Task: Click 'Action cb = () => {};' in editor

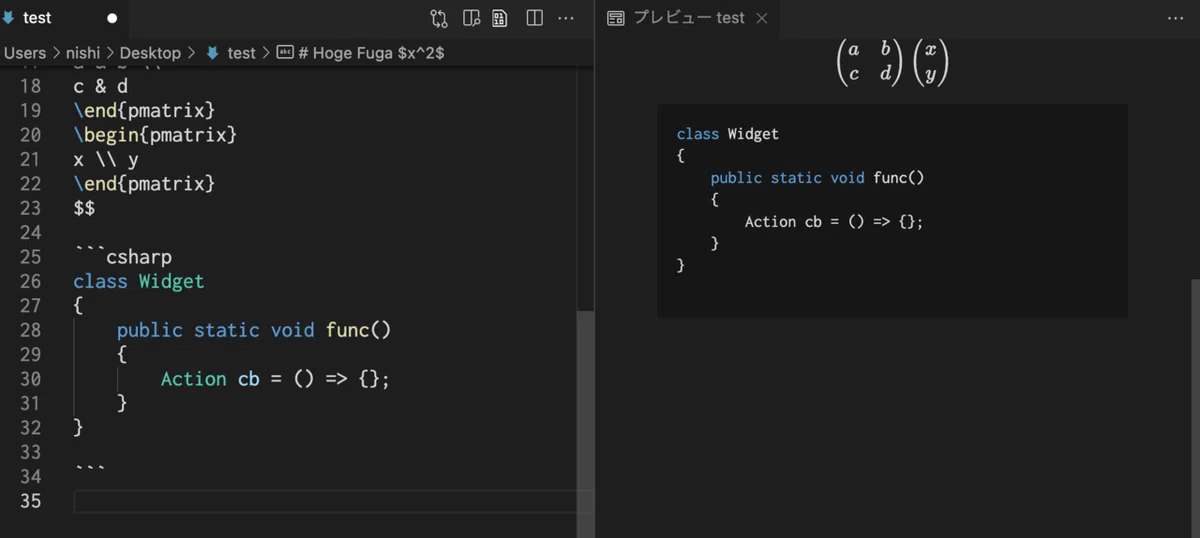Action: point(275,379)
